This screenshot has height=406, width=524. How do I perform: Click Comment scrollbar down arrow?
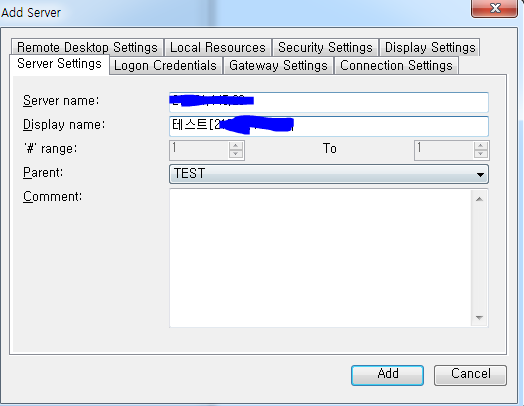pos(479,317)
